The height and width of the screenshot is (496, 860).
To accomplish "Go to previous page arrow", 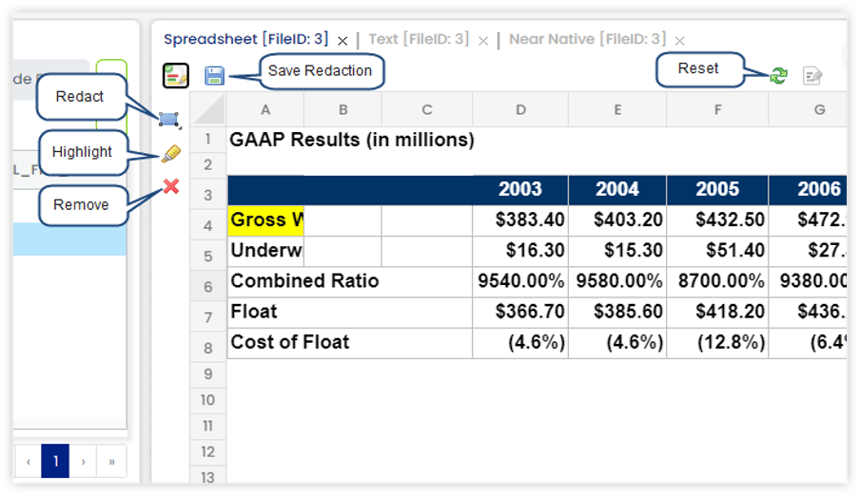I will (28, 462).
